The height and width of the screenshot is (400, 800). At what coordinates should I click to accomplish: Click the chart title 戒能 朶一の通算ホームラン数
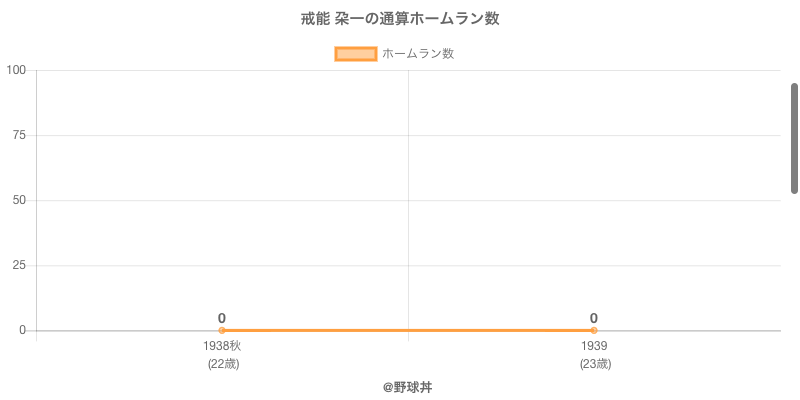400,19
